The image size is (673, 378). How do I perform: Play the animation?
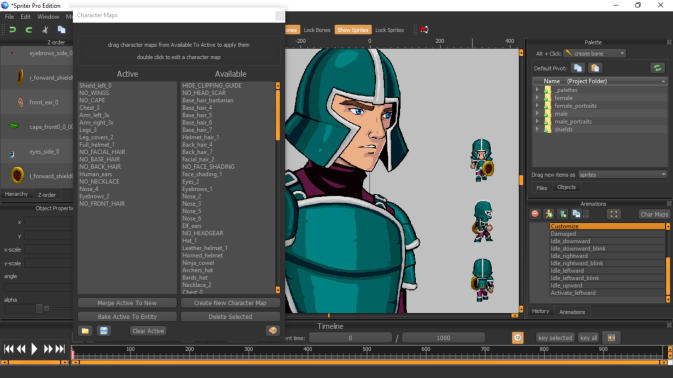34,349
